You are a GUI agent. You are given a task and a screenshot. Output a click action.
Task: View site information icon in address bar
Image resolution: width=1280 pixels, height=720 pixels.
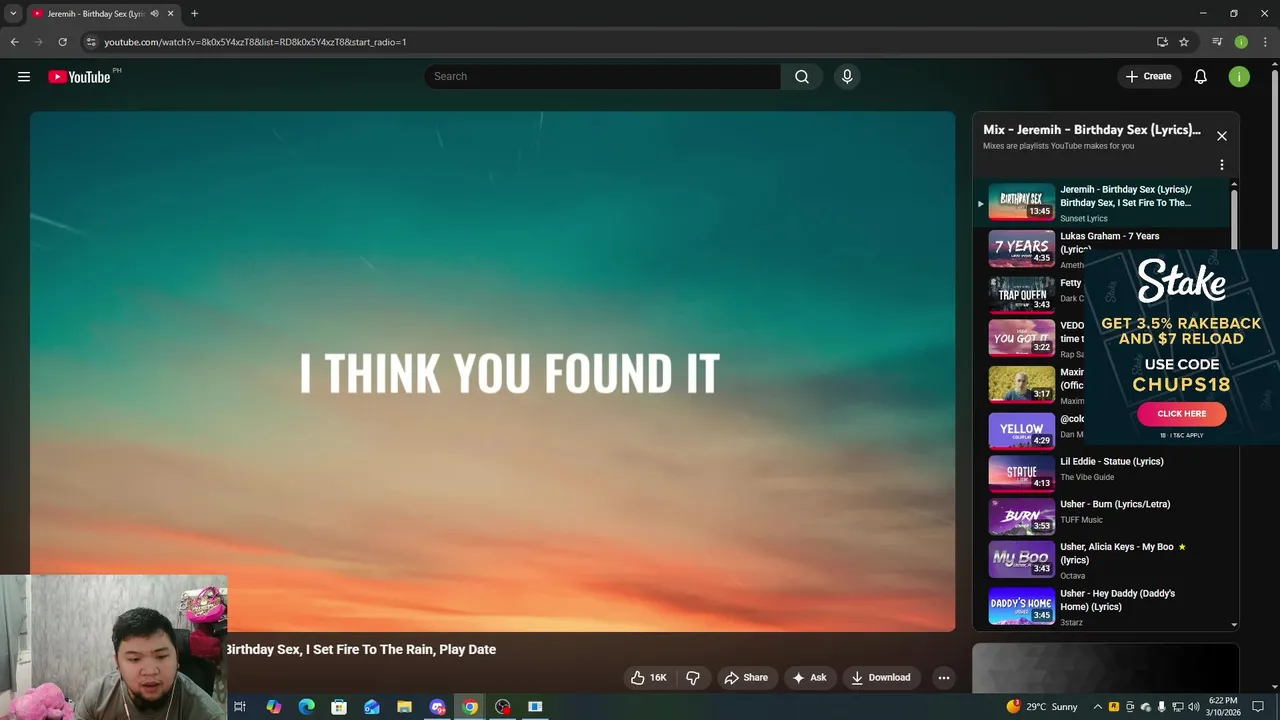(x=91, y=42)
